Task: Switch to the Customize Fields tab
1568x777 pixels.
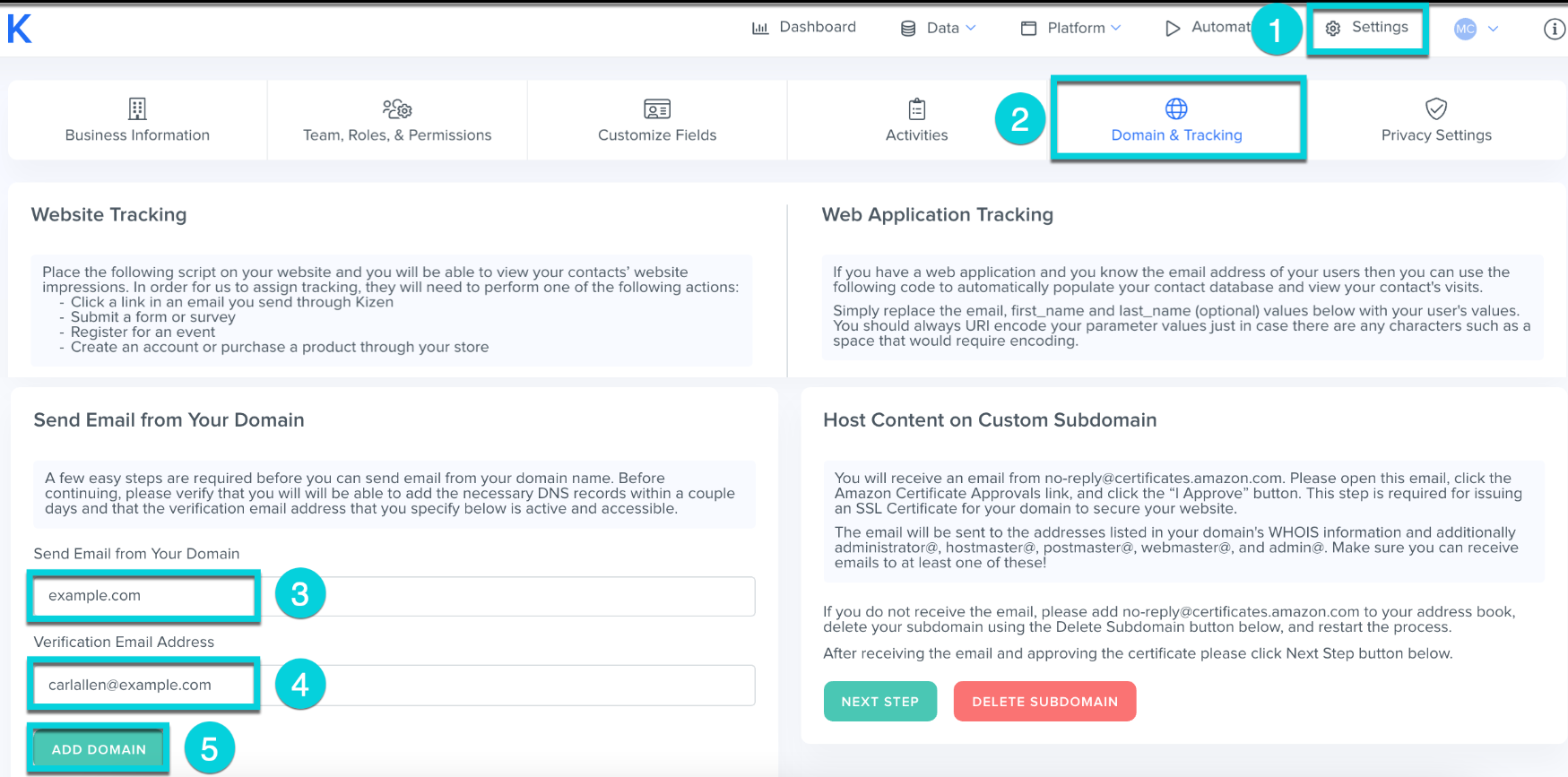Action: click(657, 120)
